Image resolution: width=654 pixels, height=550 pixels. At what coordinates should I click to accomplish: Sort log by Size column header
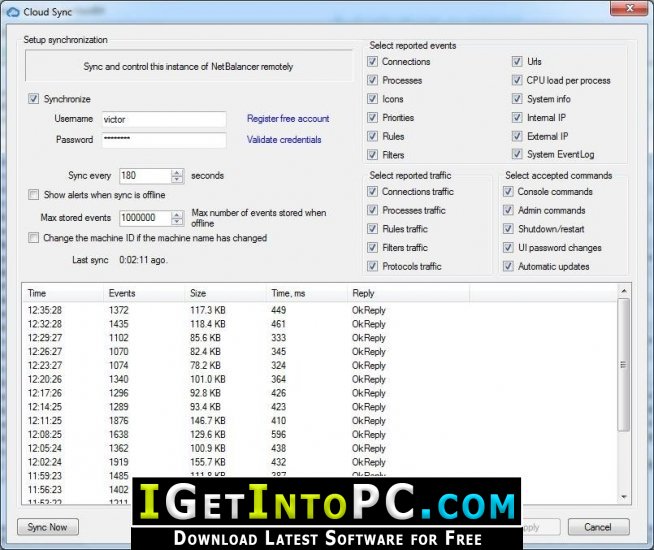pos(225,293)
